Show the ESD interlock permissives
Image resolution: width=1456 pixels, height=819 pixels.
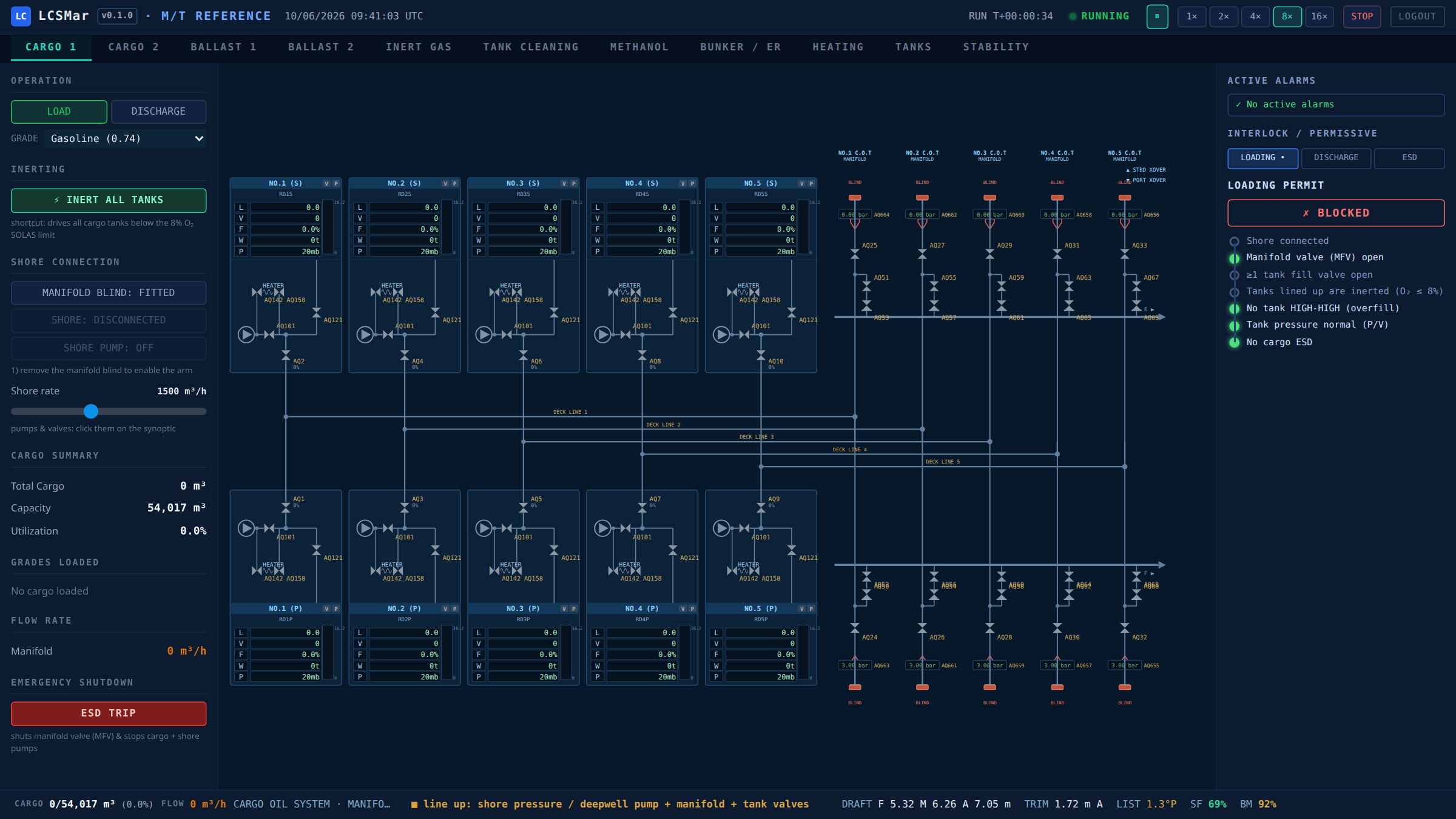click(x=1409, y=158)
